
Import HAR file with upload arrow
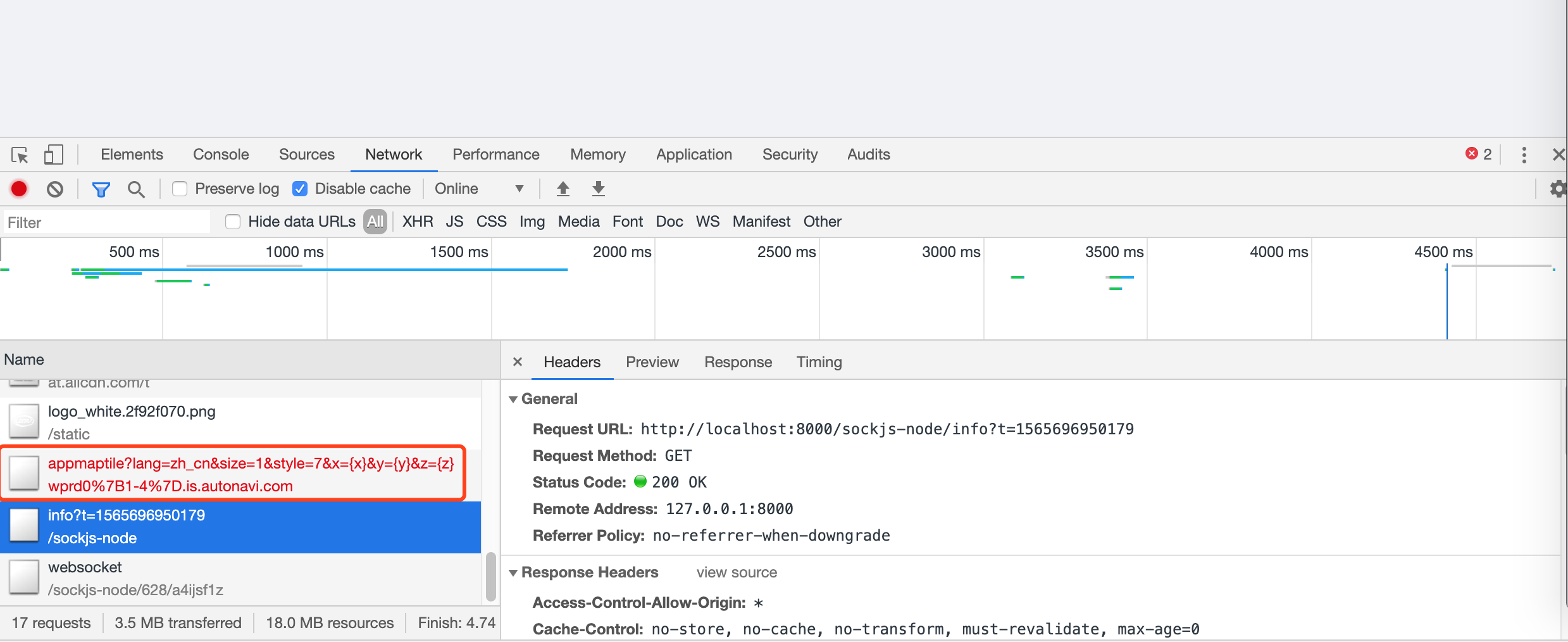pyautogui.click(x=563, y=188)
